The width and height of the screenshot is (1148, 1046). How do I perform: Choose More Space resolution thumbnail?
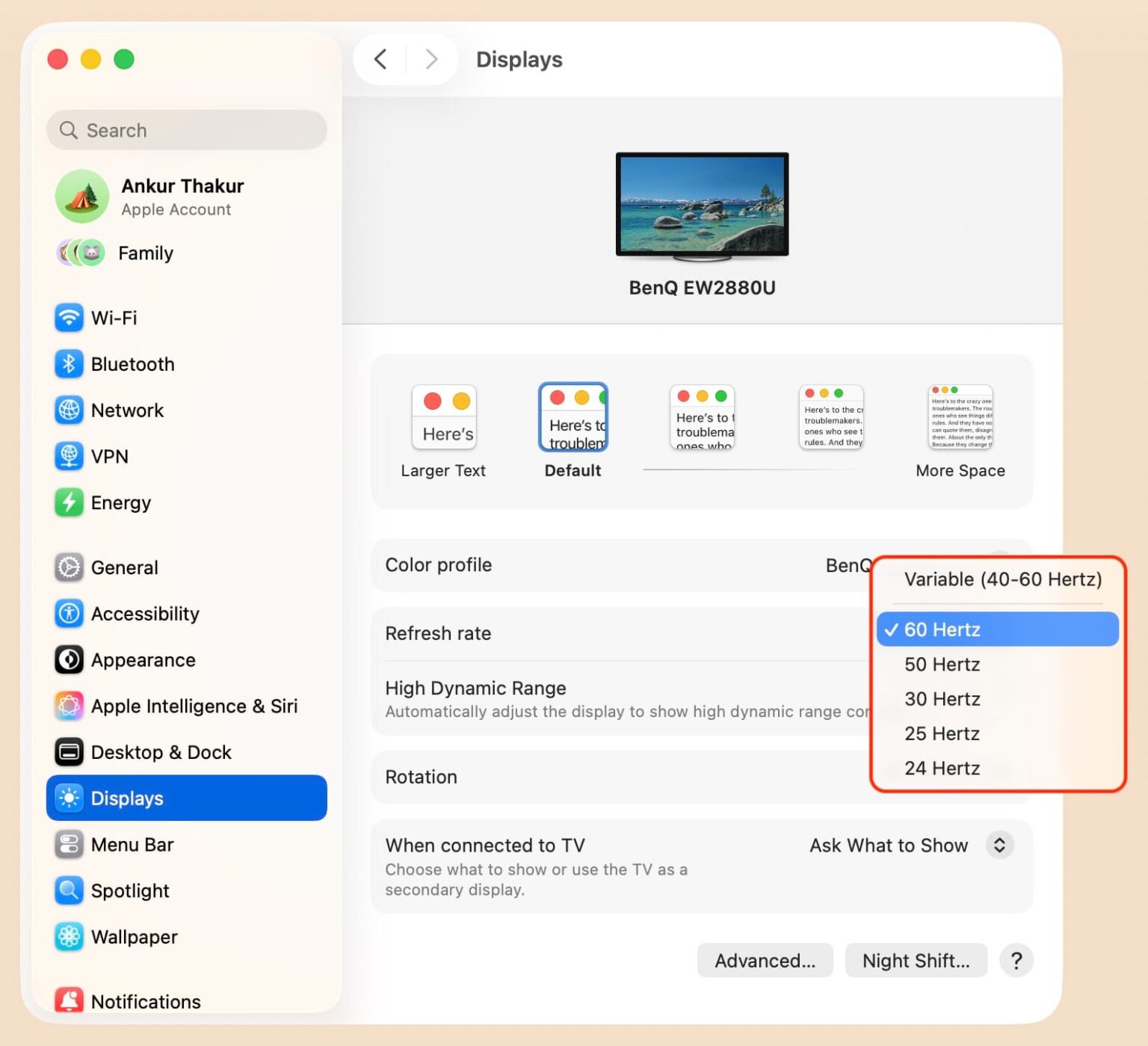pyautogui.click(x=960, y=417)
